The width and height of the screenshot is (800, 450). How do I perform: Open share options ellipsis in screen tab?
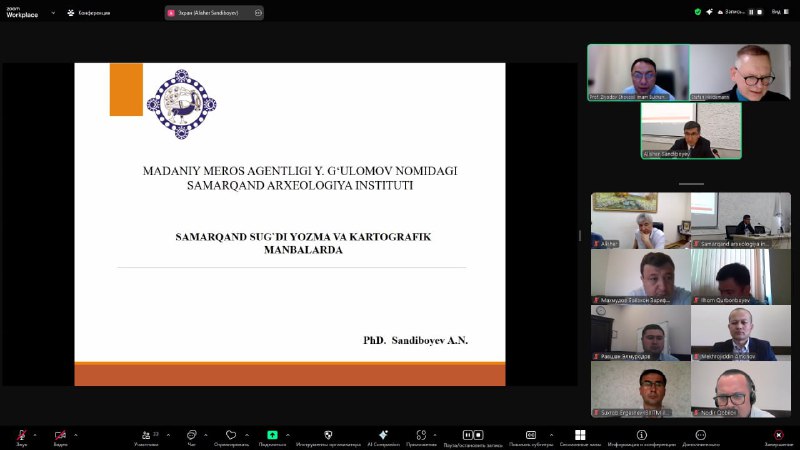point(258,13)
